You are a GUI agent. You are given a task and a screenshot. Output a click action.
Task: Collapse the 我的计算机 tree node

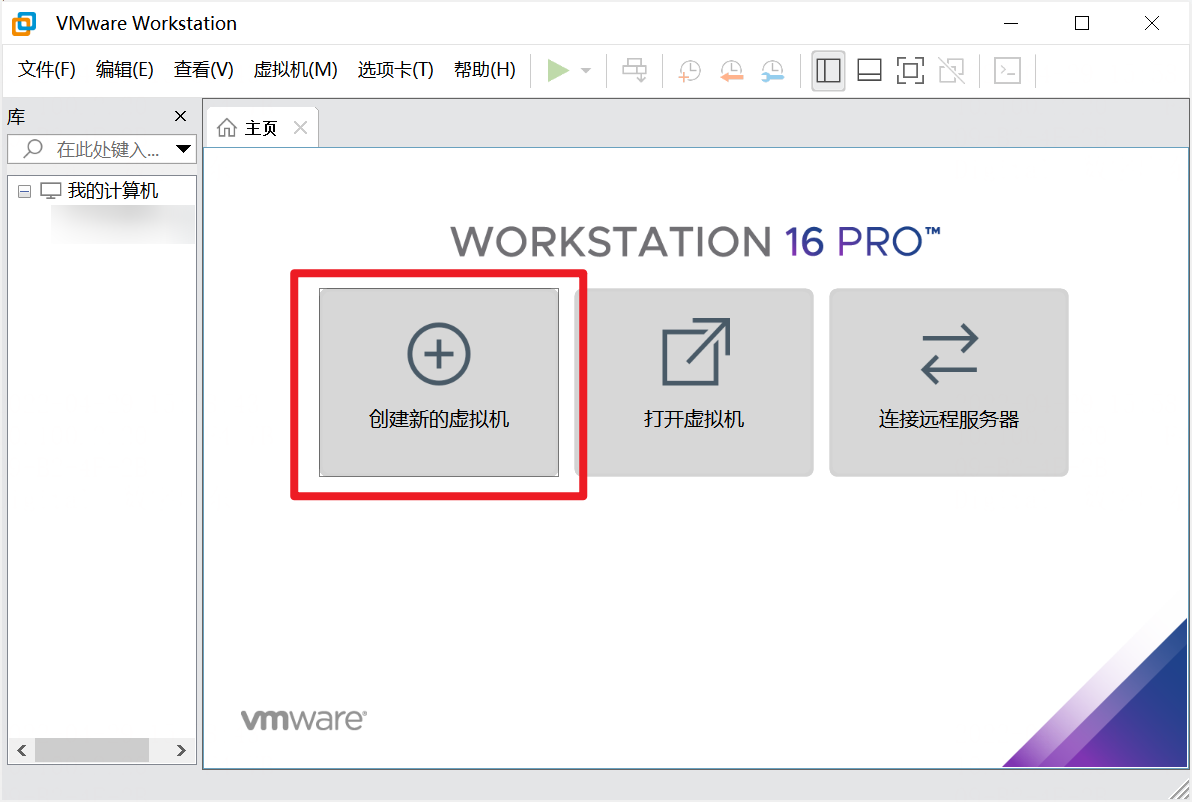click(24, 192)
